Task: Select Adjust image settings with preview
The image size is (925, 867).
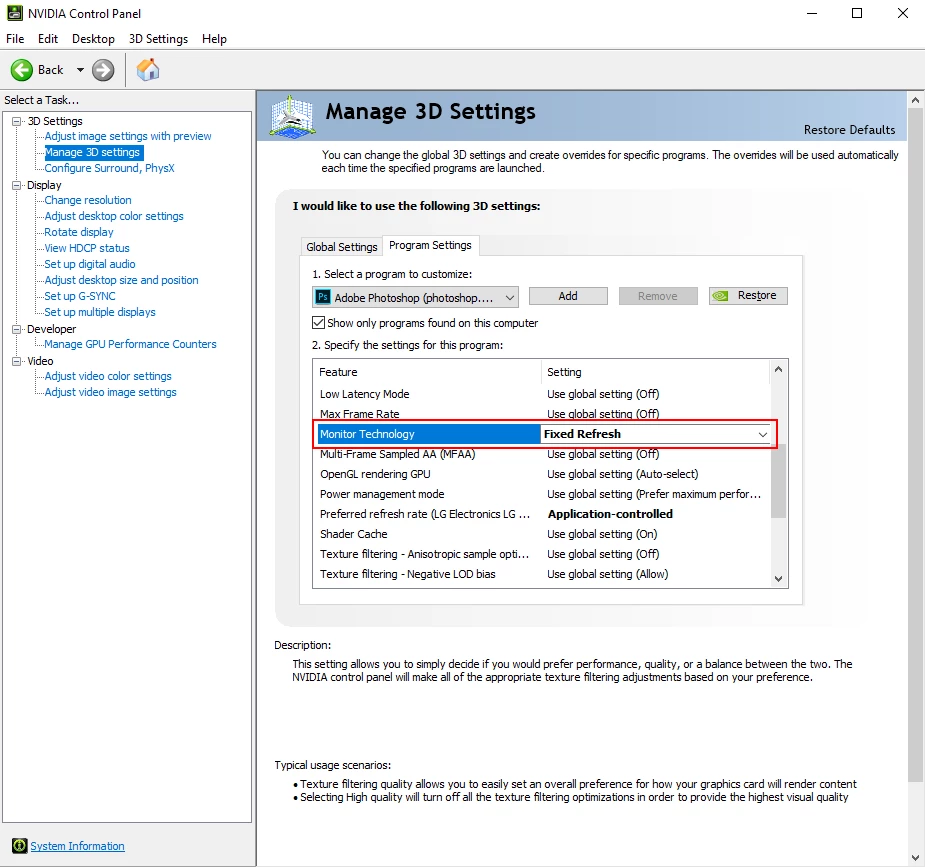Action: pyautogui.click(x=128, y=136)
